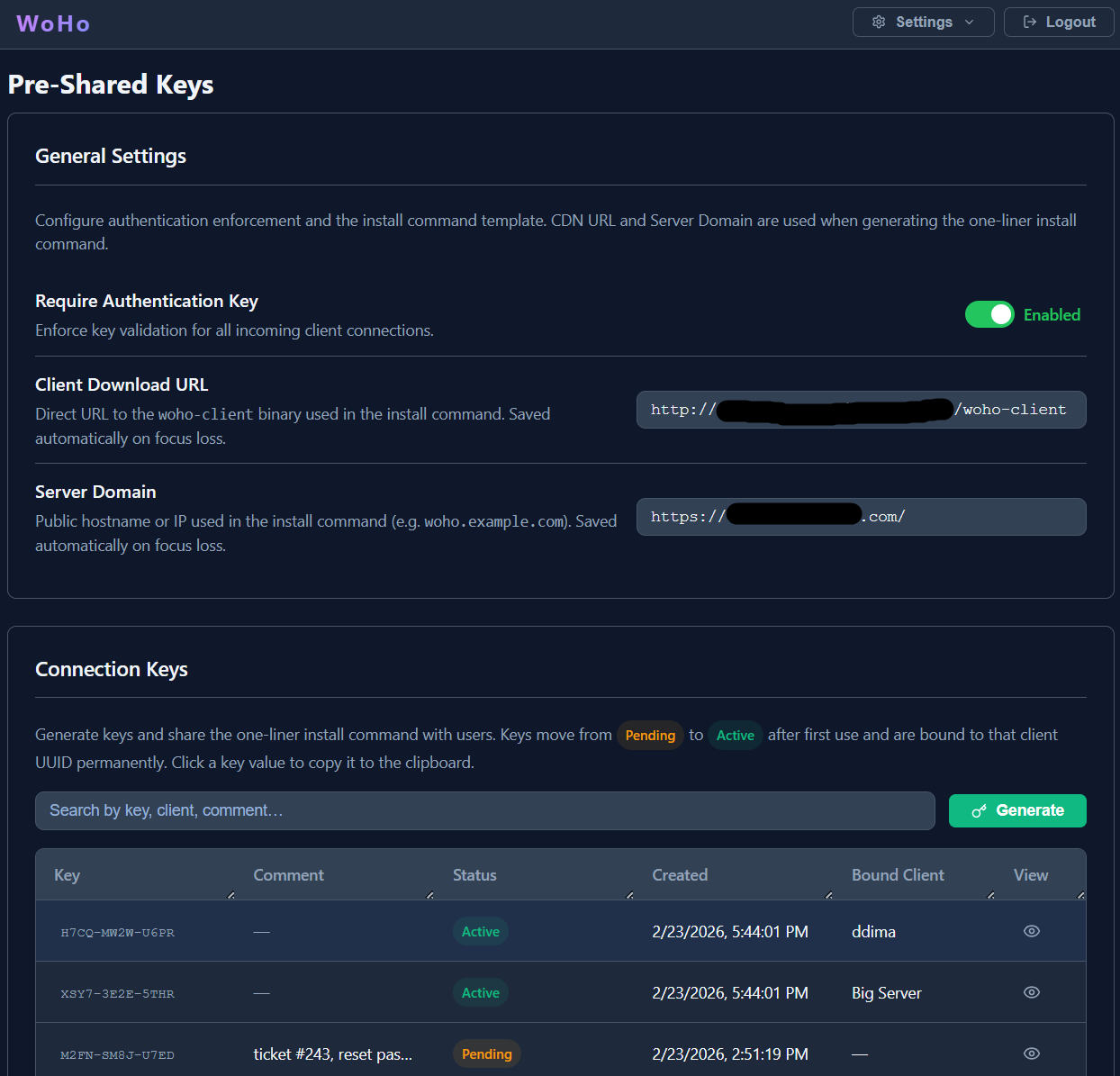Click created date in Big Server row
The width and height of the screenshot is (1120, 1076).
(730, 993)
